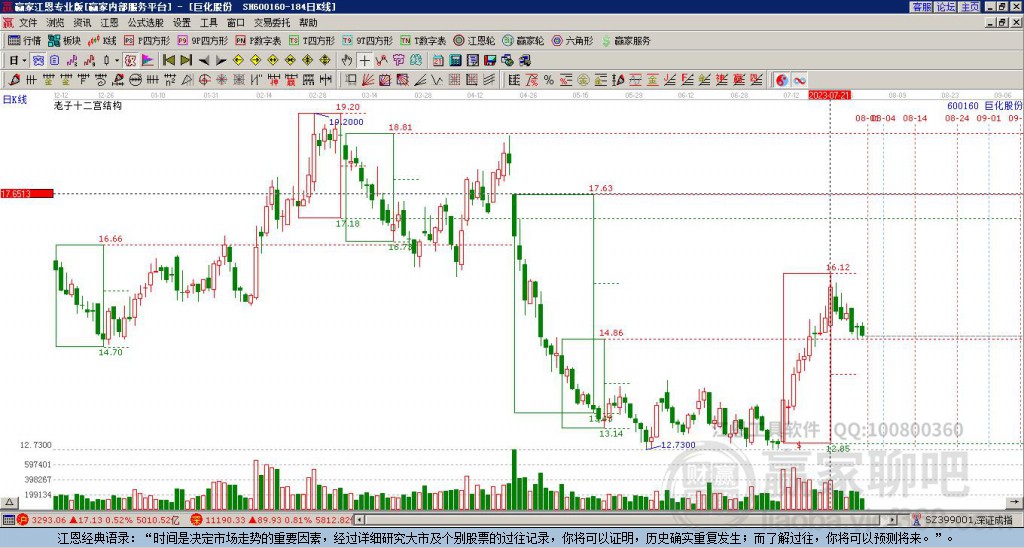
Task: Click the volume panel up-triangle button
Action: [9, 503]
